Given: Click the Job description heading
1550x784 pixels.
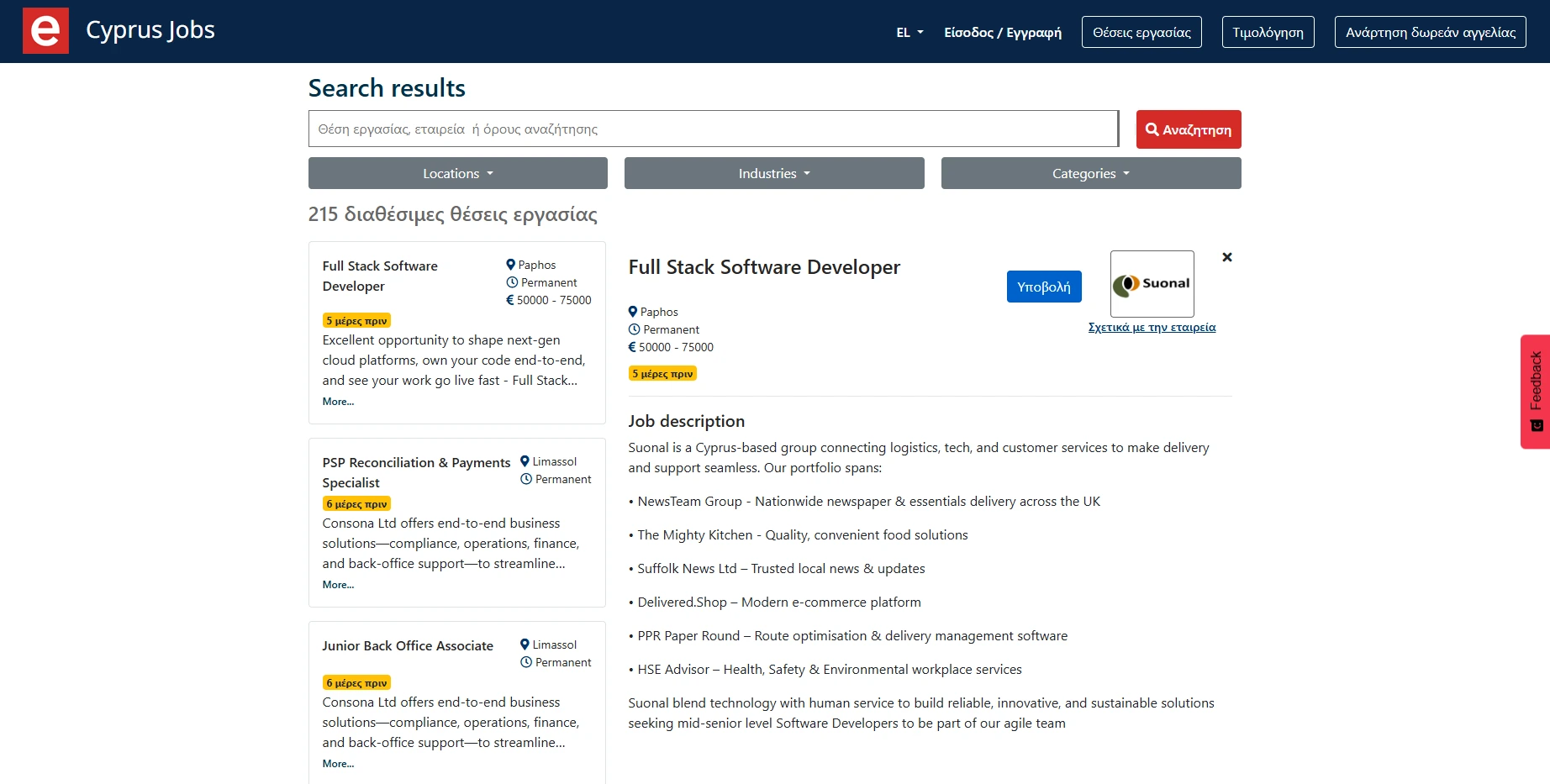Looking at the screenshot, I should (687, 421).
